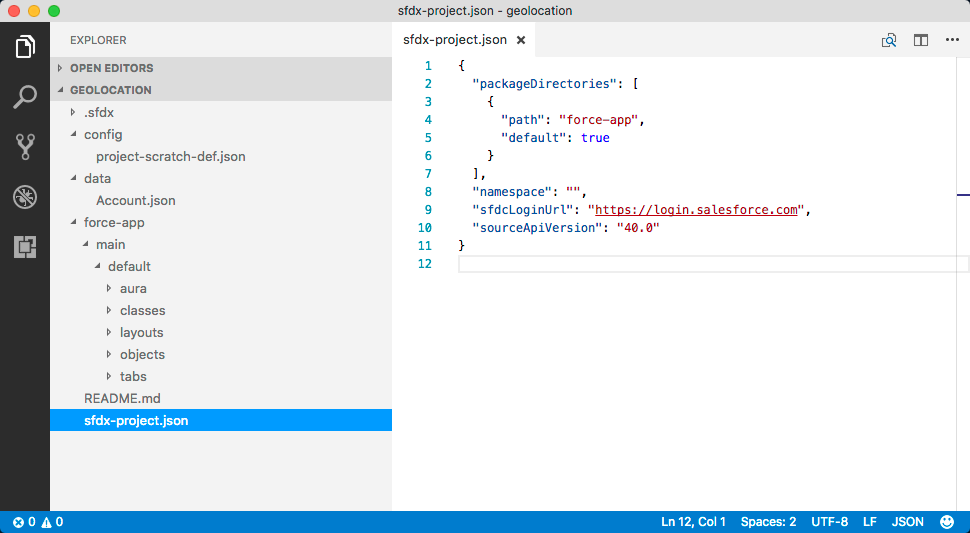Click the "default" key on line 5

pos(534,137)
